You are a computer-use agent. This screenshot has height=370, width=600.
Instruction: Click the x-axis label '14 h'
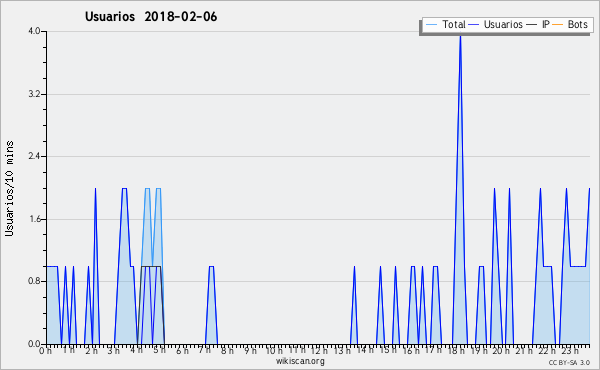point(365,350)
